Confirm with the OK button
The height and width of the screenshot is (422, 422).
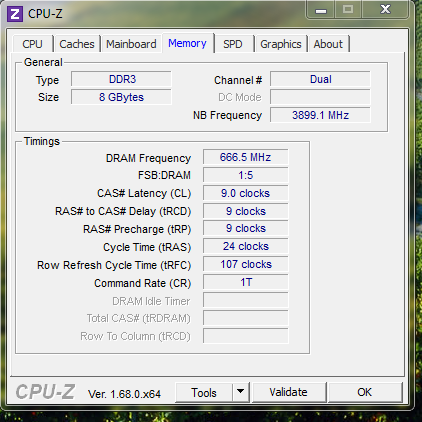point(365,392)
